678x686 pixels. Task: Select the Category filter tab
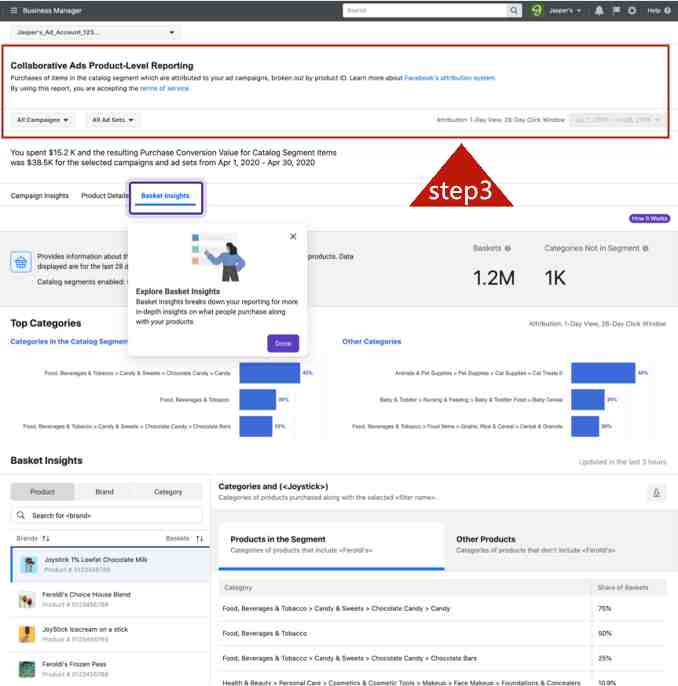click(x=168, y=492)
